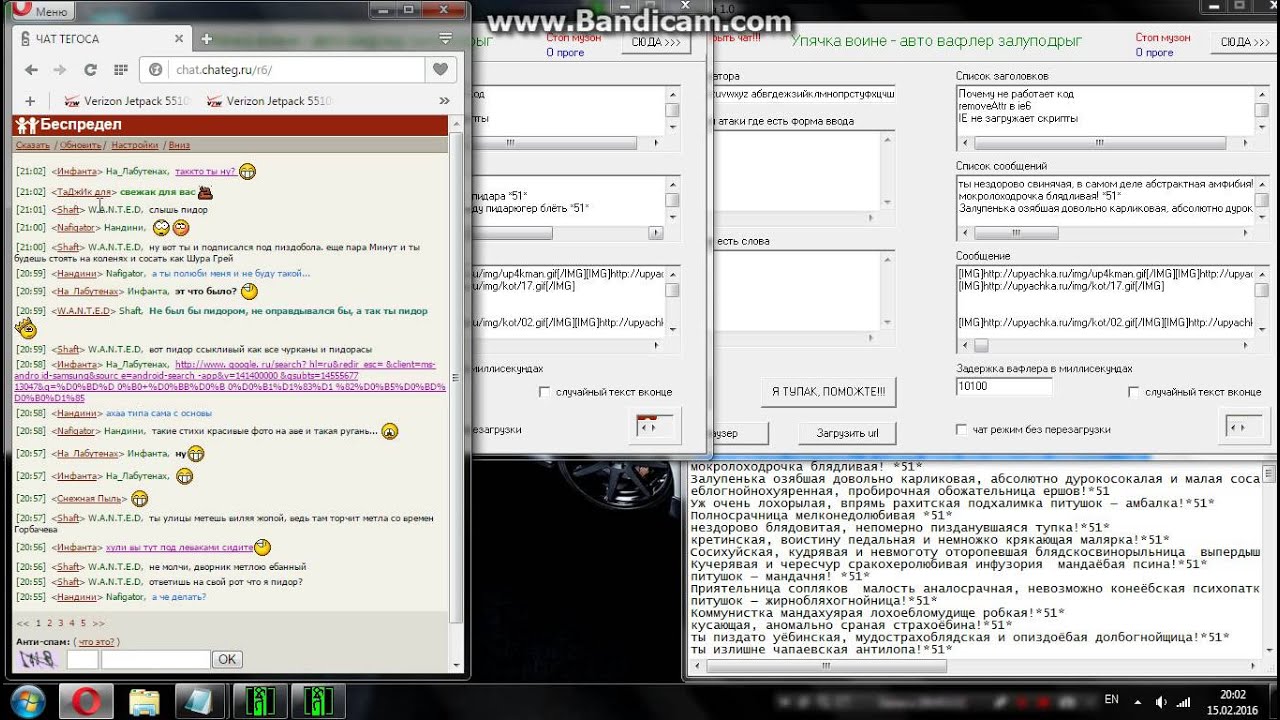Click the Opera address bar URL

tap(223, 70)
